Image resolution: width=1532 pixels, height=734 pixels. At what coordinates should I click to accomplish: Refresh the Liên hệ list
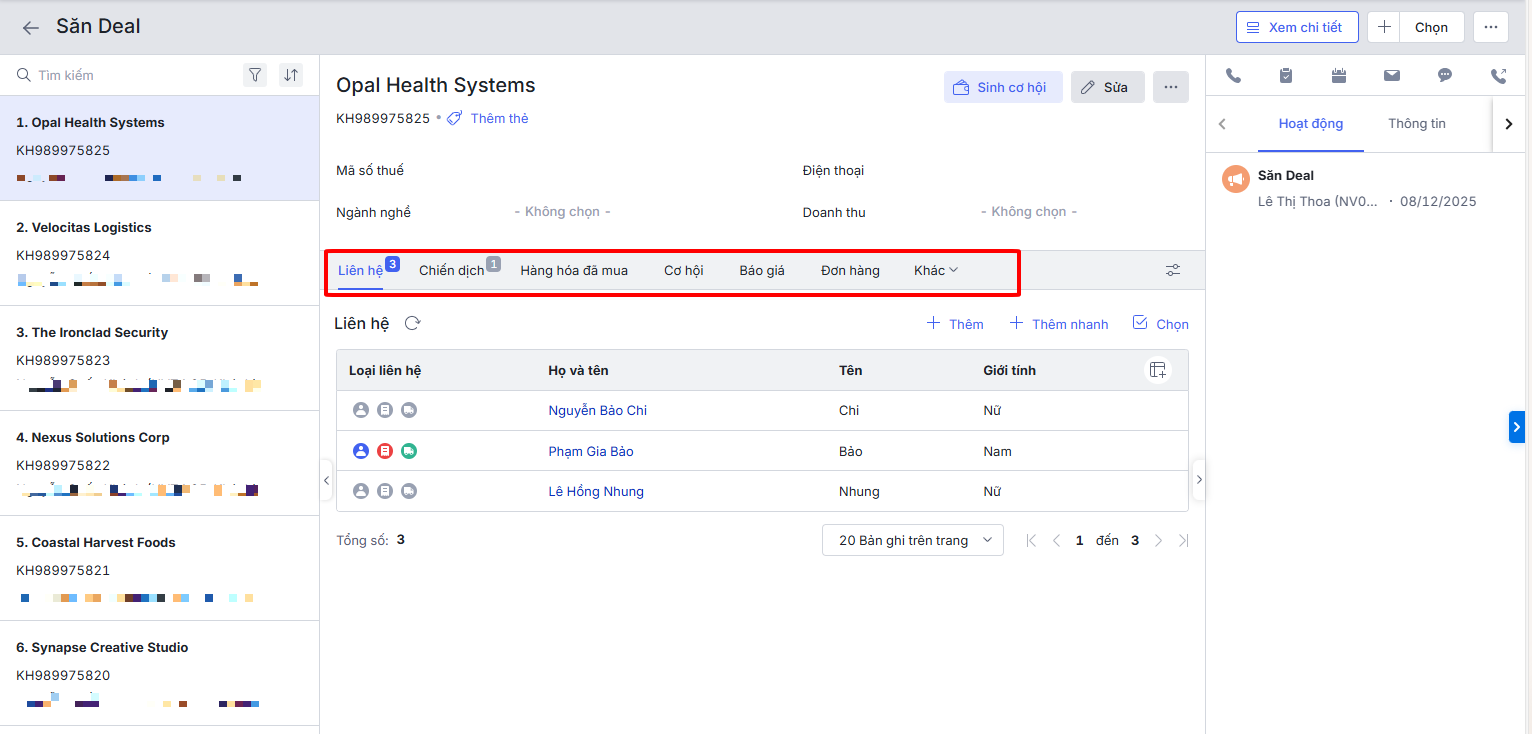[x=412, y=323]
